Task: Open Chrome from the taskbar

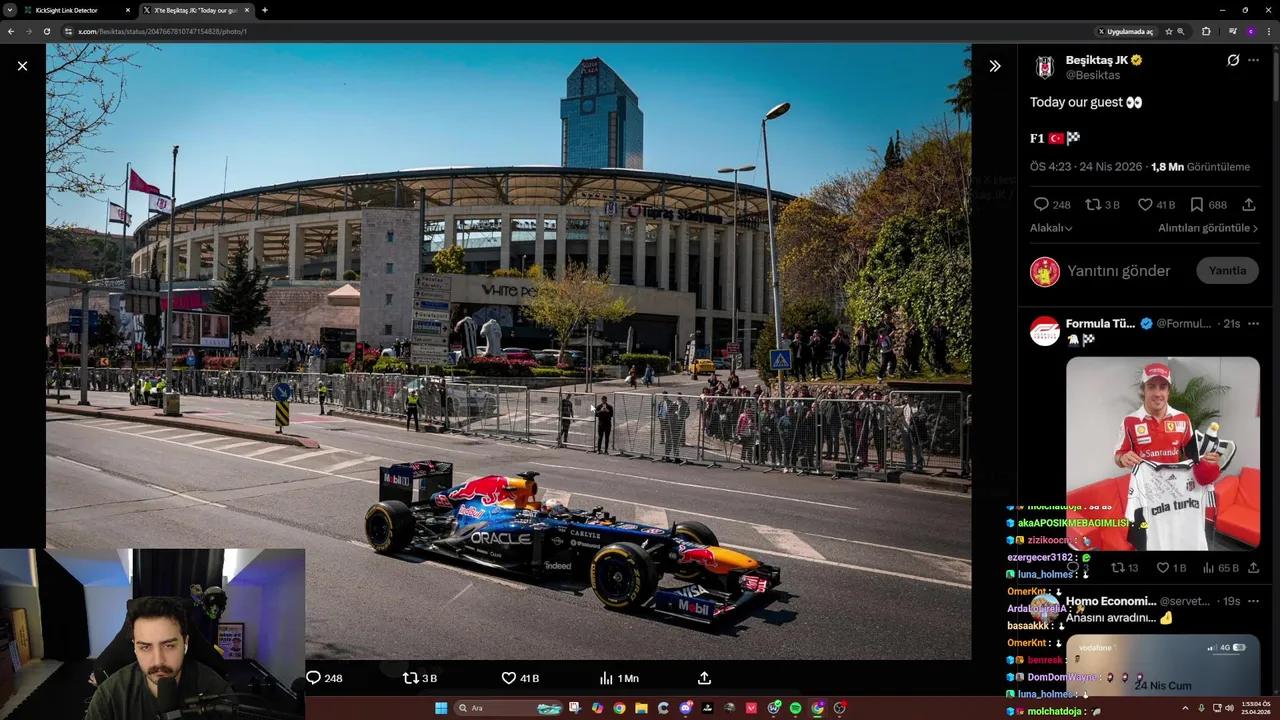Action: [619, 708]
